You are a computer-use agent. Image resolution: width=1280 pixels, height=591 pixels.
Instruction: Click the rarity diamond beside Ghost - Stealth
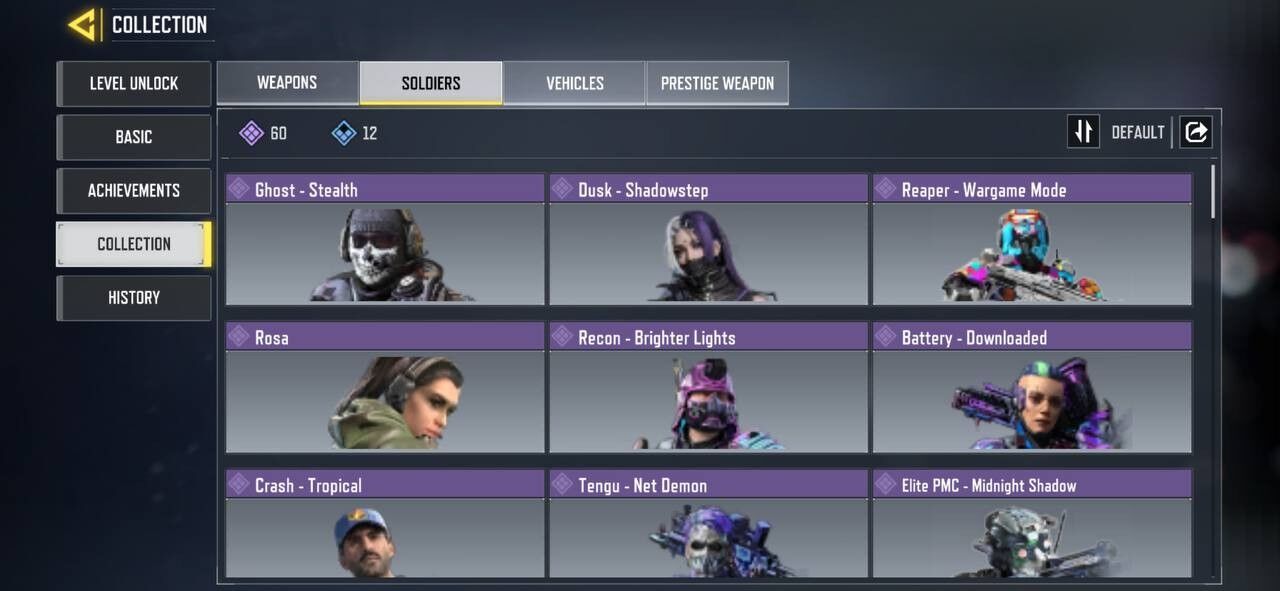click(239, 189)
